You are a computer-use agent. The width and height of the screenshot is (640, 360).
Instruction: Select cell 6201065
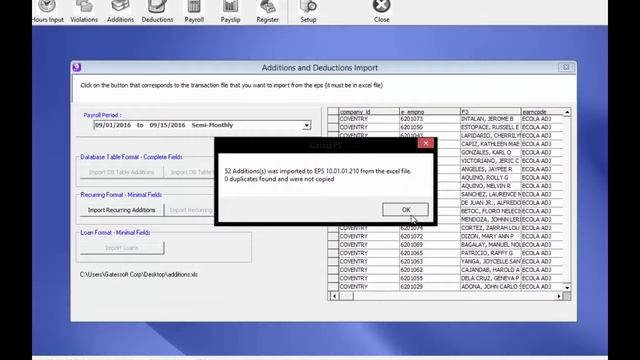(x=429, y=253)
